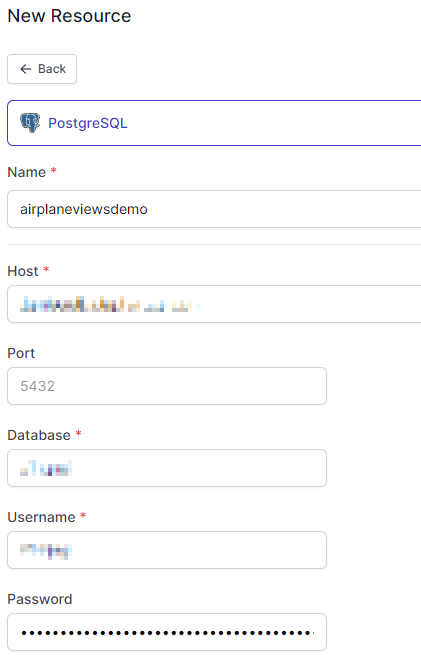Click the PostgreSQL elephant logo icon

click(x=30, y=123)
